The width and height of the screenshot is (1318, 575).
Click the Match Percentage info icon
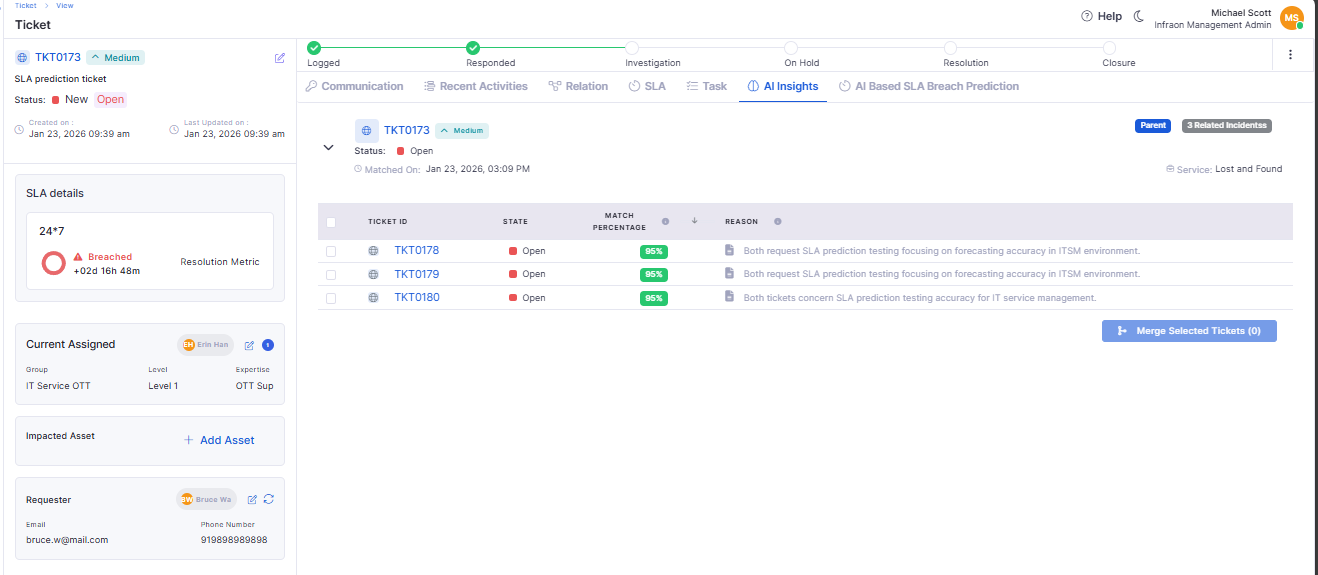click(665, 222)
